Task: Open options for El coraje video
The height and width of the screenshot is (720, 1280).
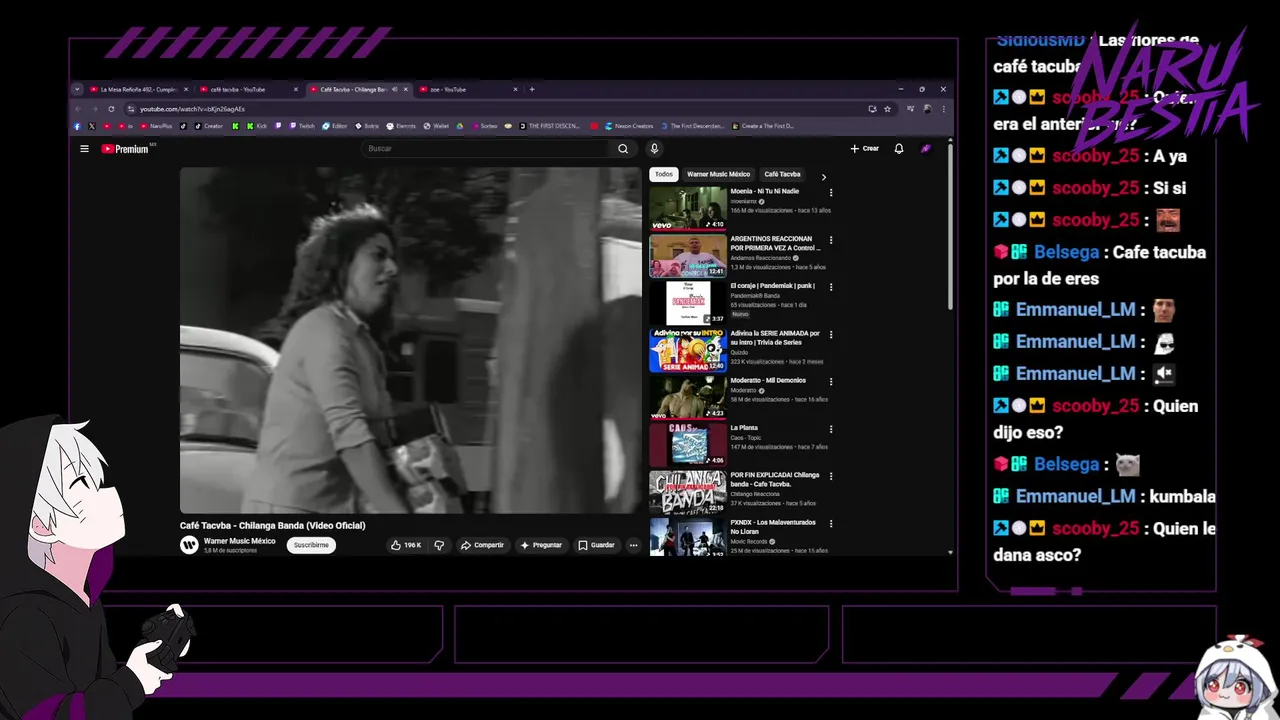Action: pos(831,288)
